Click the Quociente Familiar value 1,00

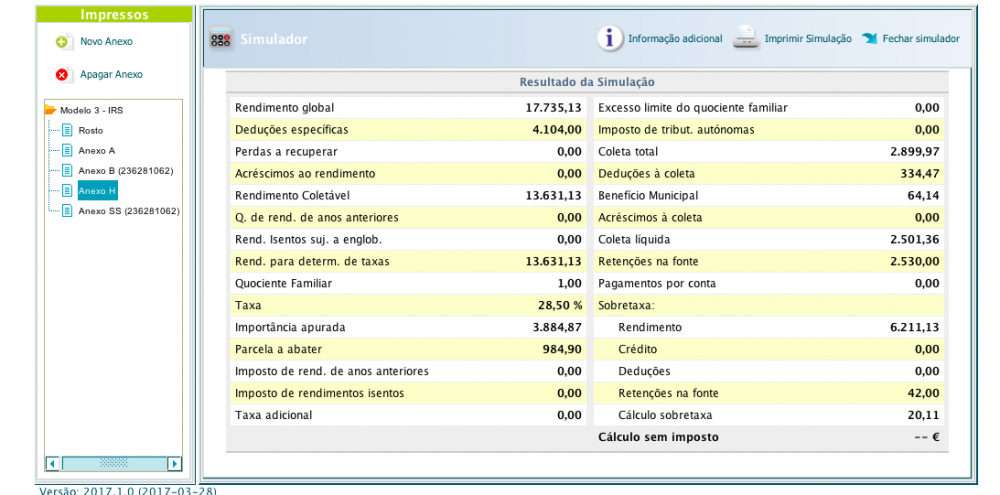pyautogui.click(x=570, y=283)
